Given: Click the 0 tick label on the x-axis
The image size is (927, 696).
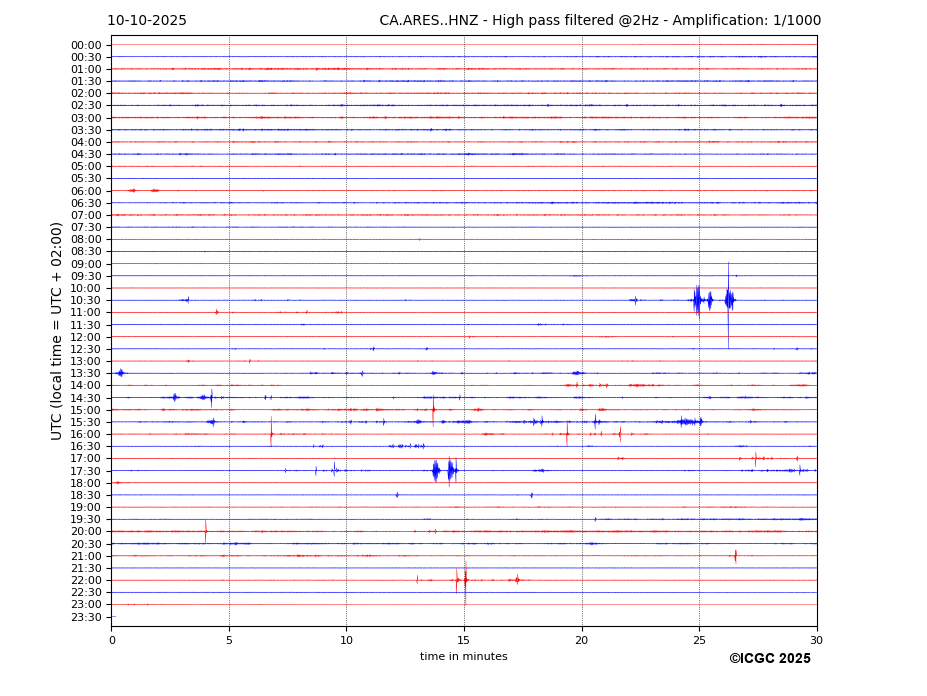Looking at the screenshot, I should [x=112, y=641].
